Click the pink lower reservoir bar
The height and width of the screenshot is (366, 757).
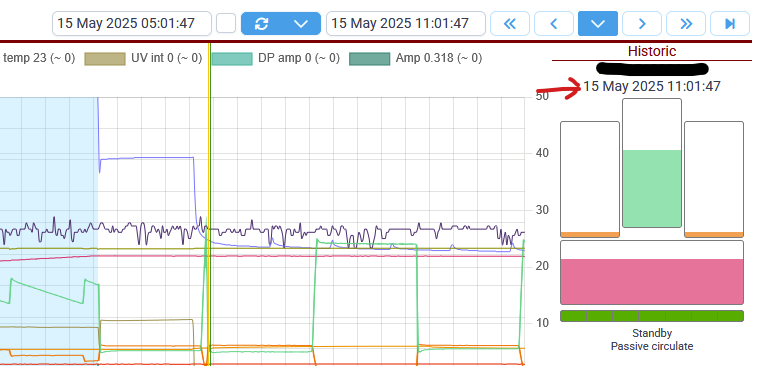(652, 282)
